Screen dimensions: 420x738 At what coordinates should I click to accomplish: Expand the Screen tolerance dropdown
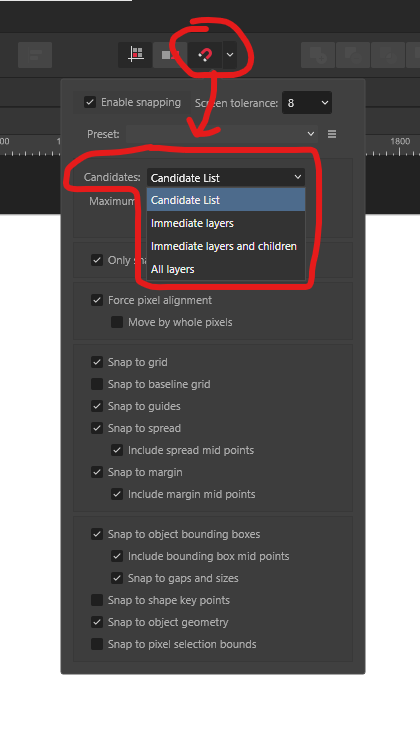[307, 103]
